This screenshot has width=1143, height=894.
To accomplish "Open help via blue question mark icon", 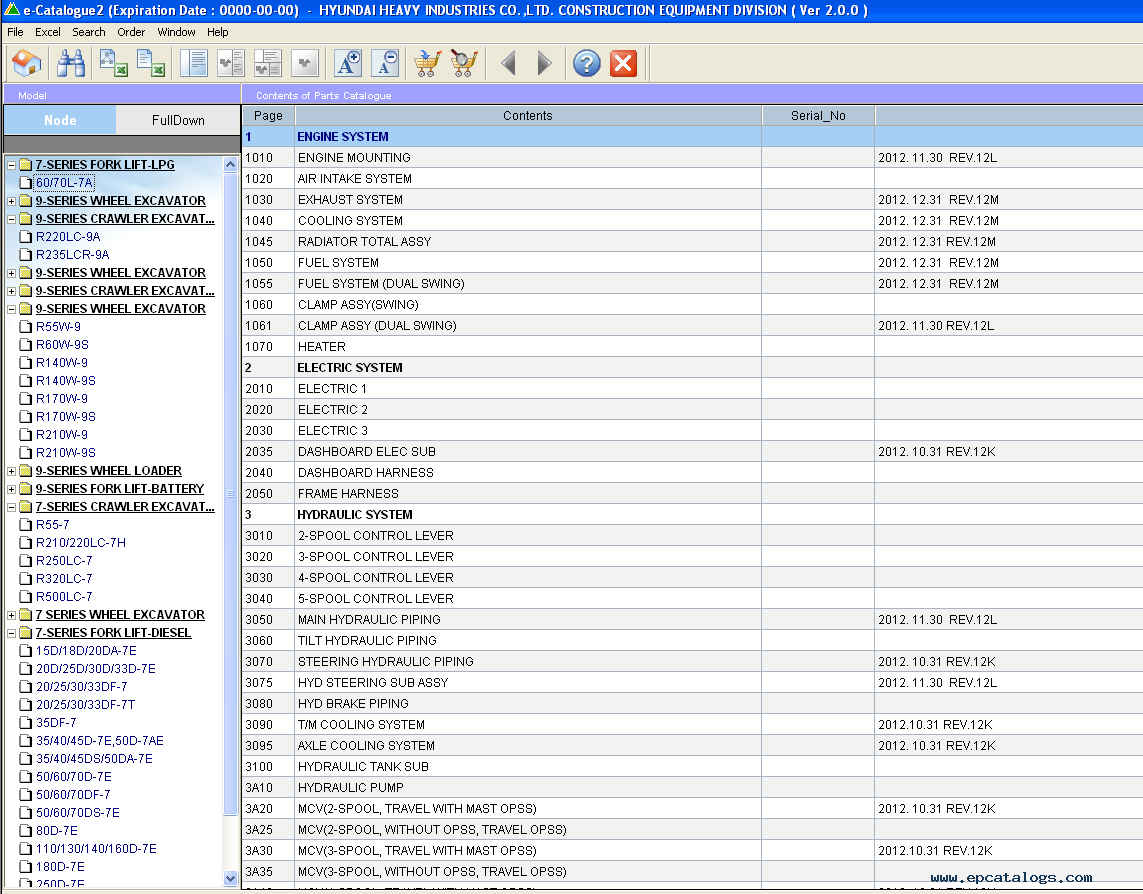I will [x=587, y=63].
